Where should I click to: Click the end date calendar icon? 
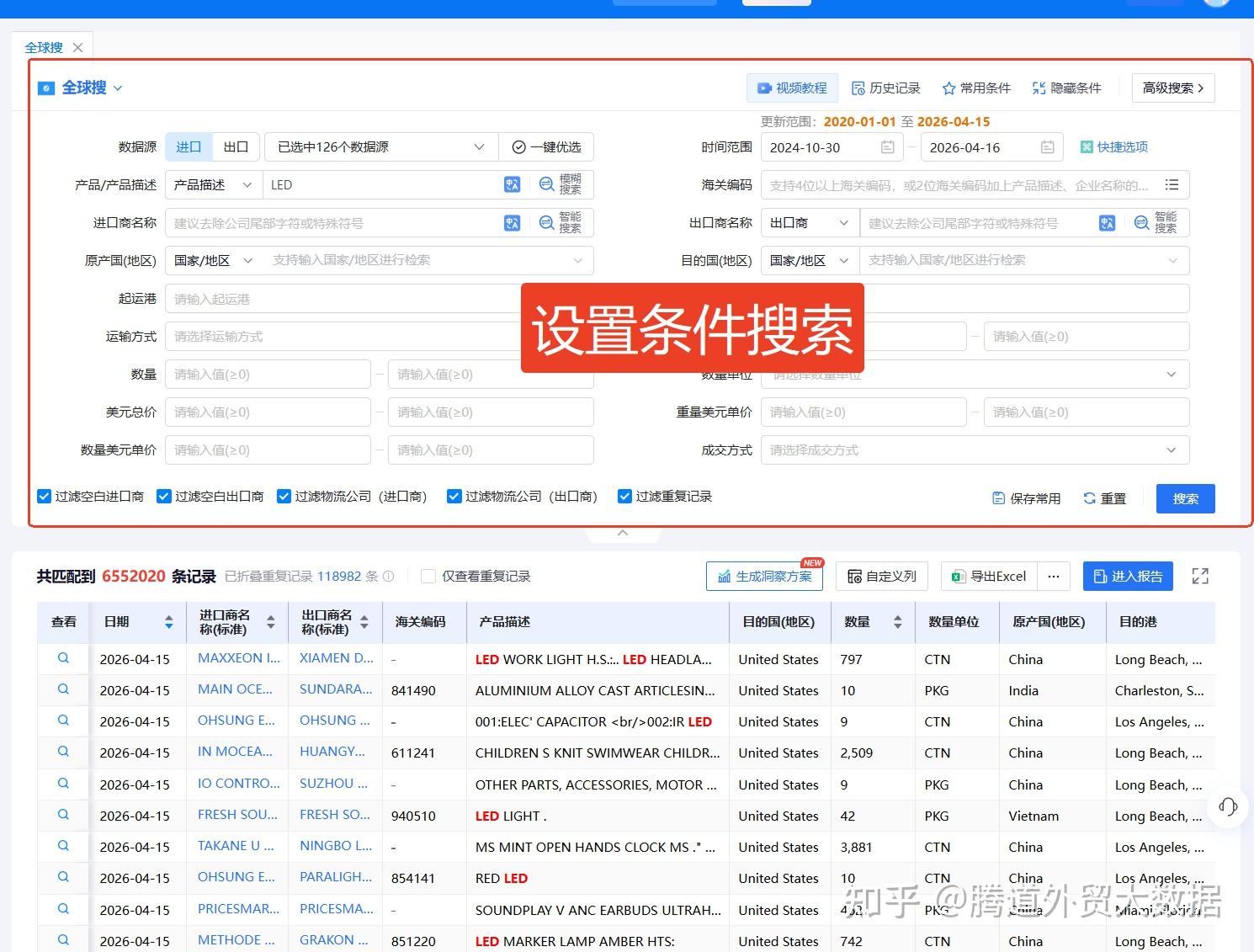(1047, 147)
